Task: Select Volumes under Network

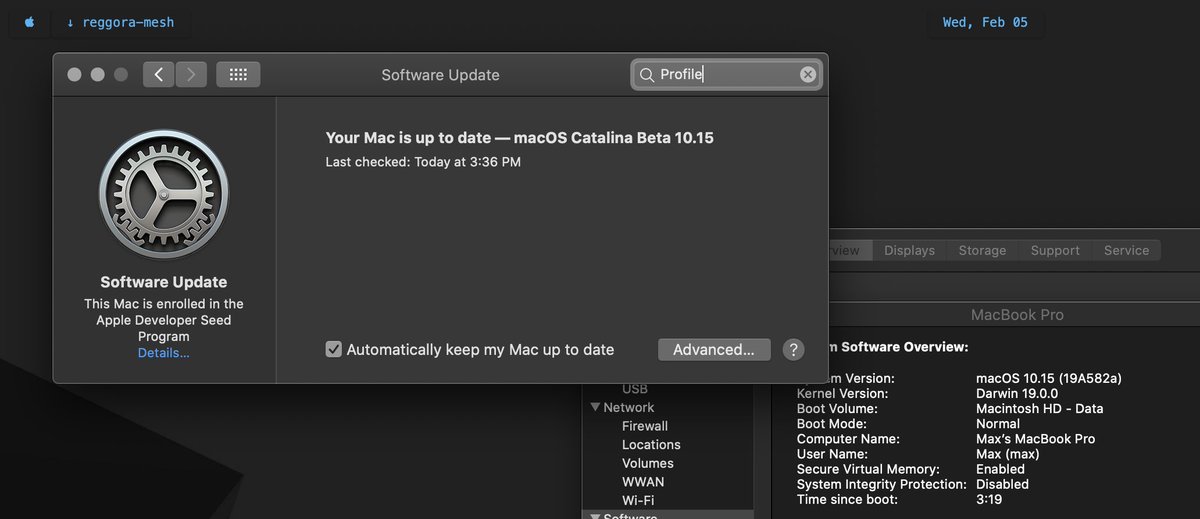Action: pos(648,463)
